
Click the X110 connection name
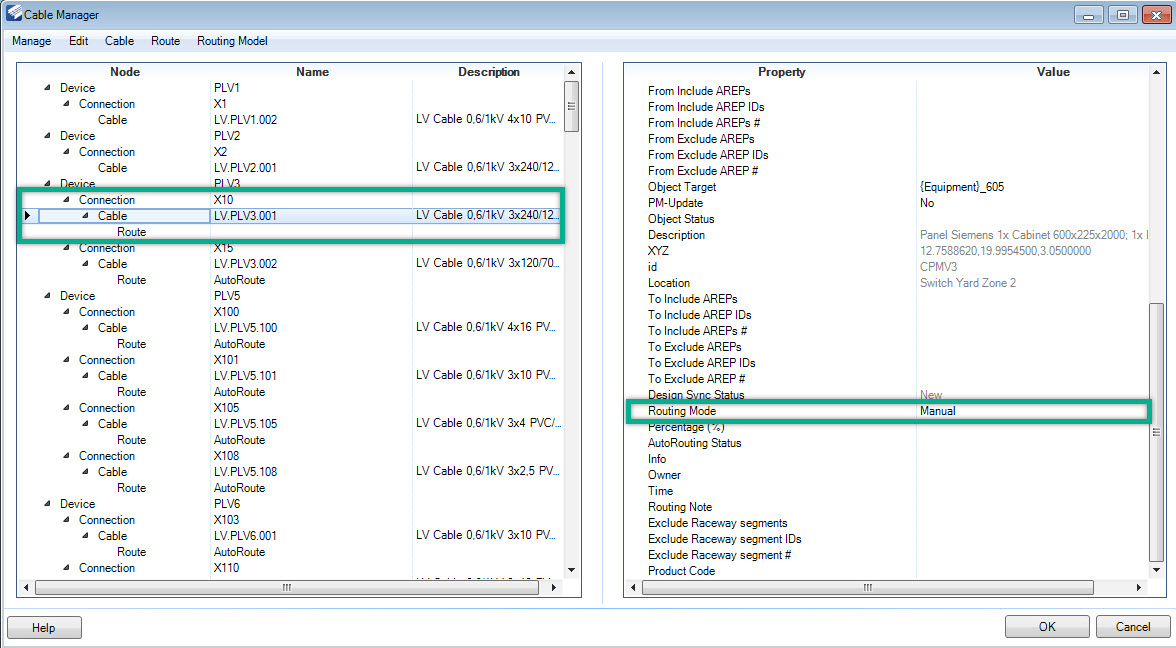click(x=226, y=568)
